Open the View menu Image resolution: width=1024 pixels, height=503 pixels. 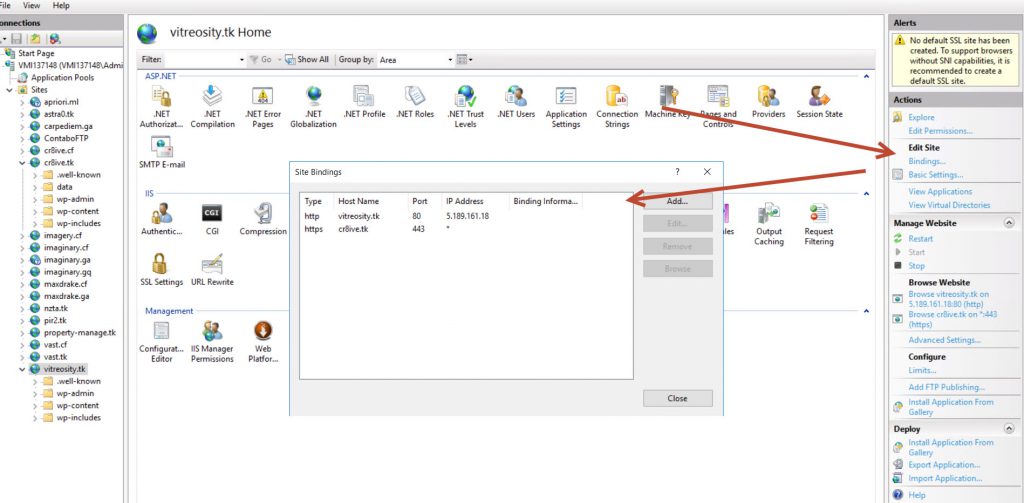[31, 5]
